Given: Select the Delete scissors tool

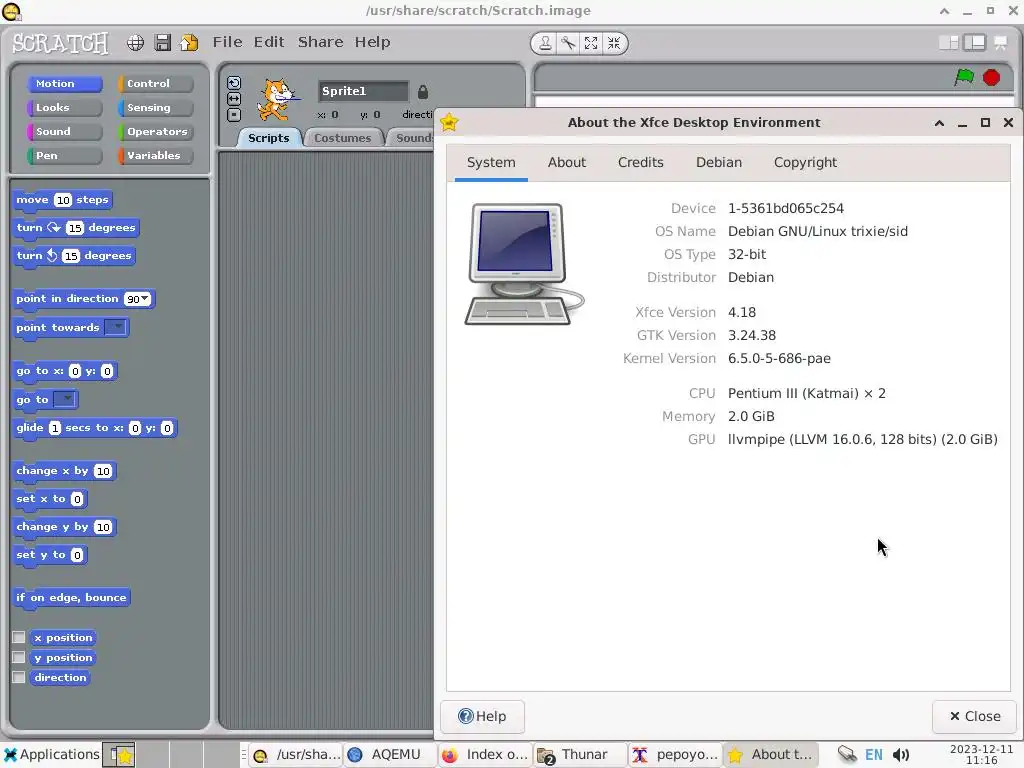Looking at the screenshot, I should pos(568,43).
